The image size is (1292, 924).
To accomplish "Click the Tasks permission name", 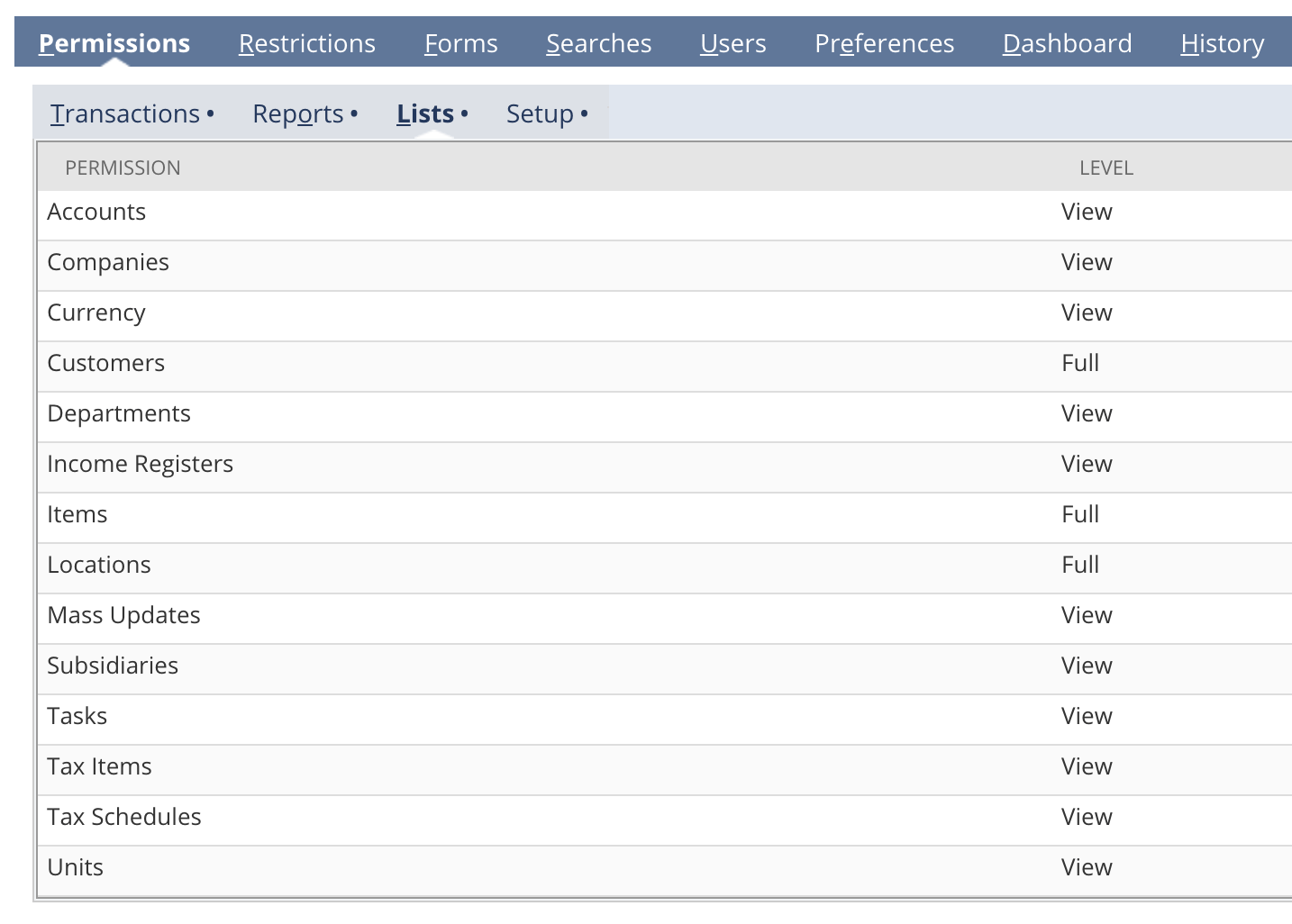I will [x=77, y=716].
